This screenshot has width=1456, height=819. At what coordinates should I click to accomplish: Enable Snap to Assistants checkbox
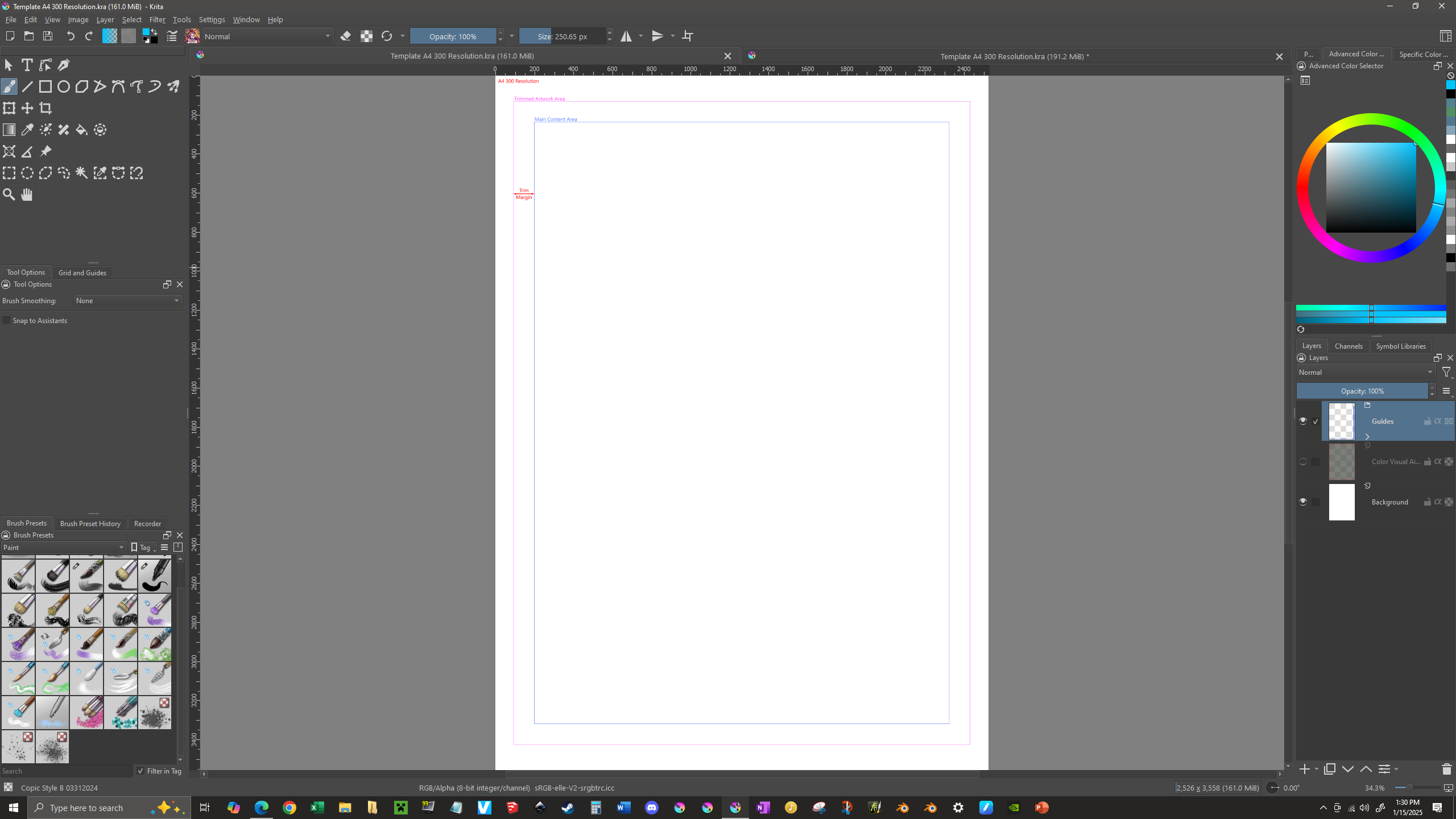point(7,321)
